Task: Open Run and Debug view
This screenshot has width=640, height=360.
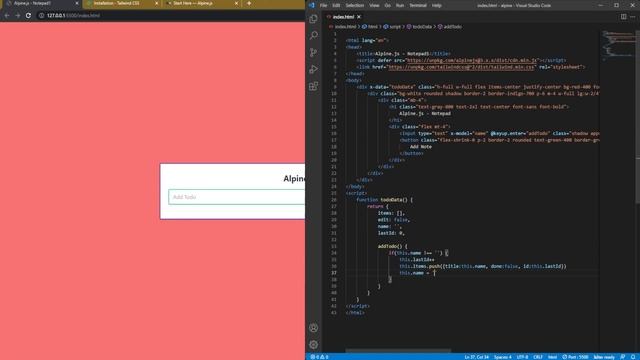Action: click(x=313, y=69)
